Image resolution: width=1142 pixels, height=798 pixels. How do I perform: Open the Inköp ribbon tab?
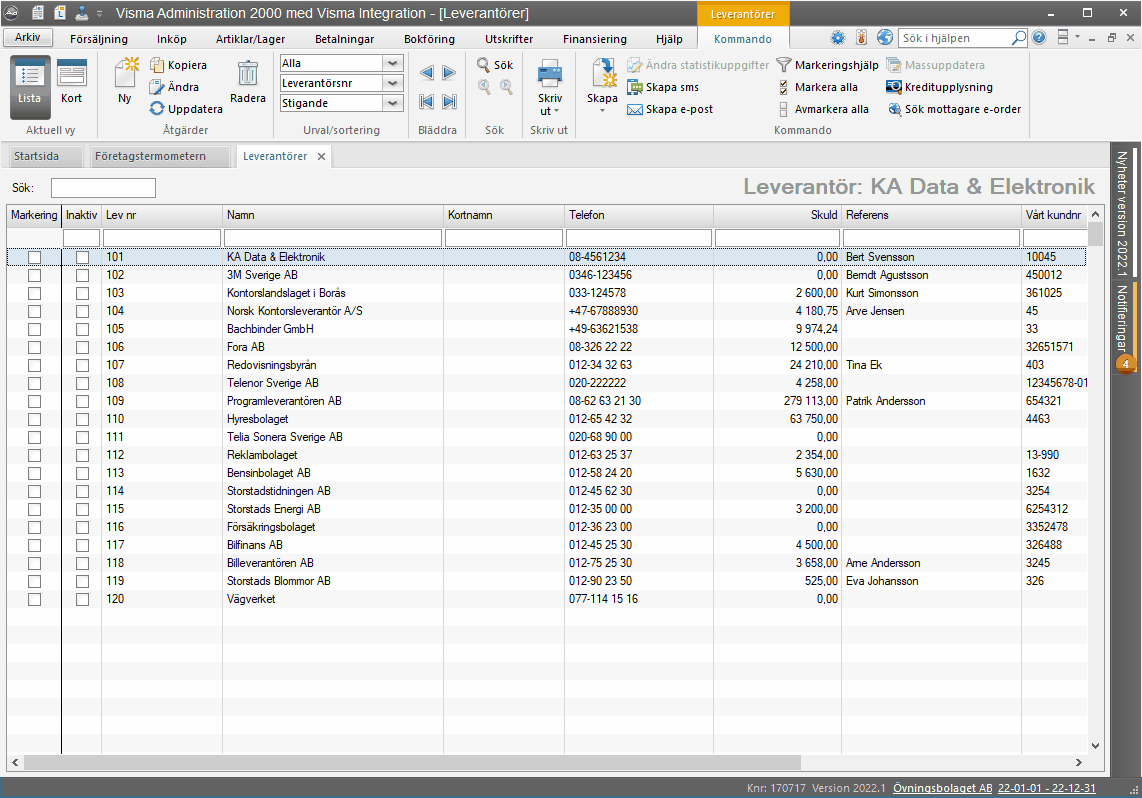click(172, 39)
